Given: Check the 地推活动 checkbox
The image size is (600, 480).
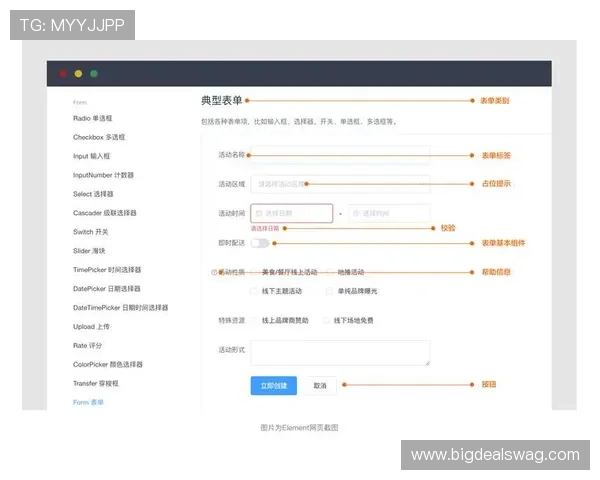Looking at the screenshot, I should point(329,272).
